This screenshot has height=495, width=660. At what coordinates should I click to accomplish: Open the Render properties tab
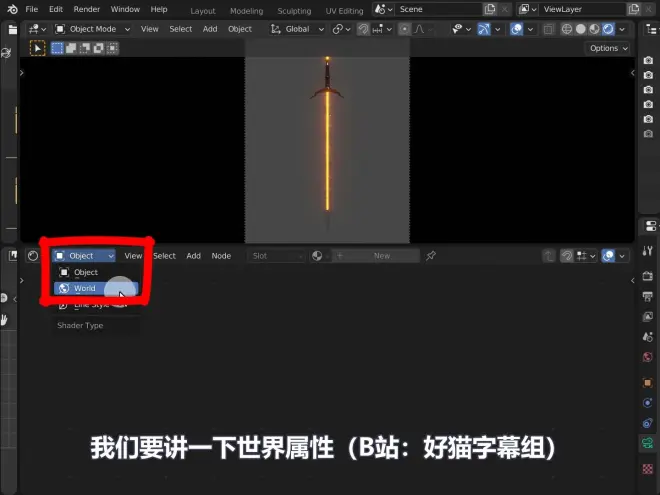click(648, 276)
